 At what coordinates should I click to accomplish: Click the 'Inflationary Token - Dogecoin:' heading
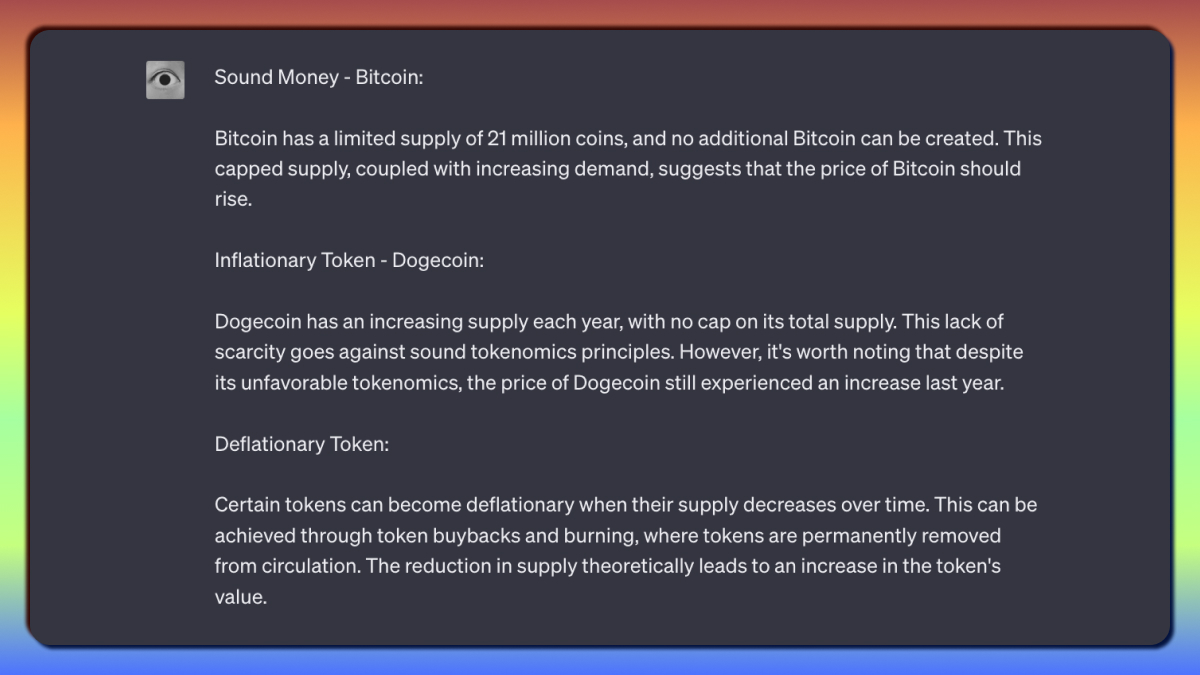pos(349,260)
